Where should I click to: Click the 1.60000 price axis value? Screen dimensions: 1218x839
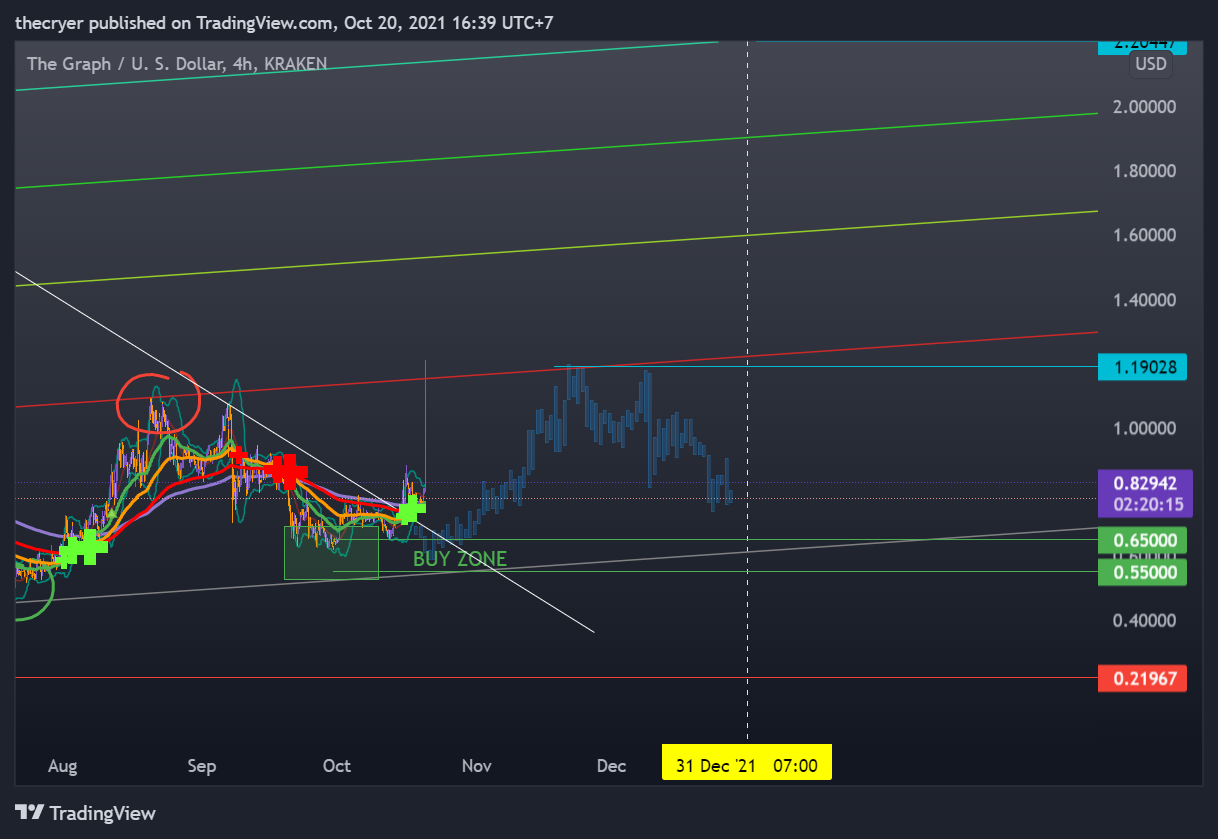pos(1144,235)
